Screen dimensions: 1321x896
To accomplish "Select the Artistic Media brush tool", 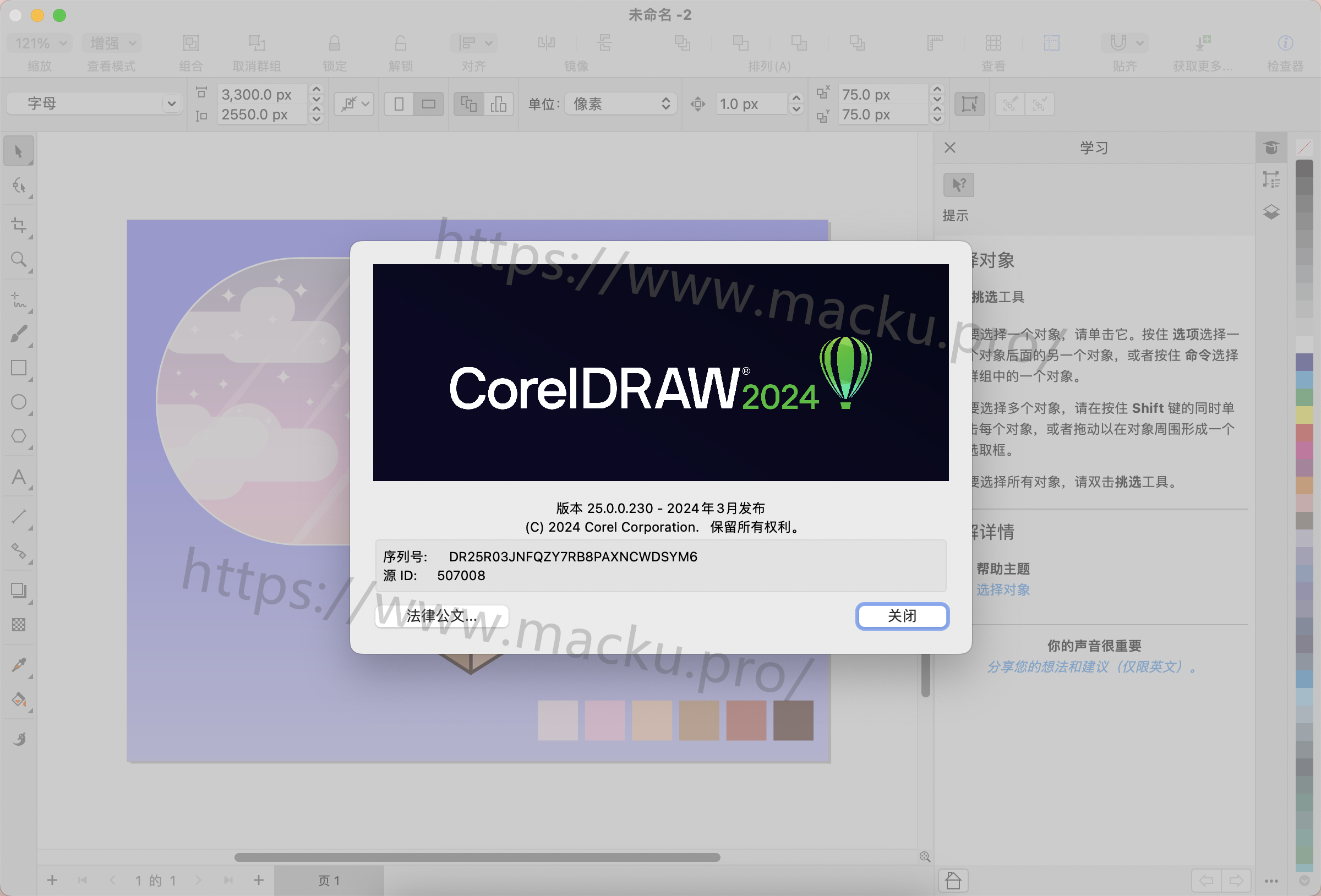I will (x=19, y=334).
